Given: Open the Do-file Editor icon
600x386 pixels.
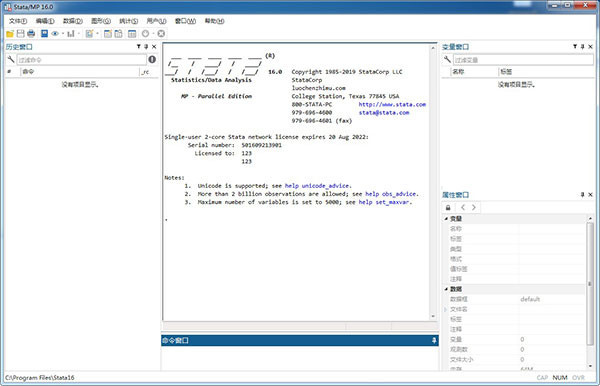Looking at the screenshot, I should pos(89,34).
